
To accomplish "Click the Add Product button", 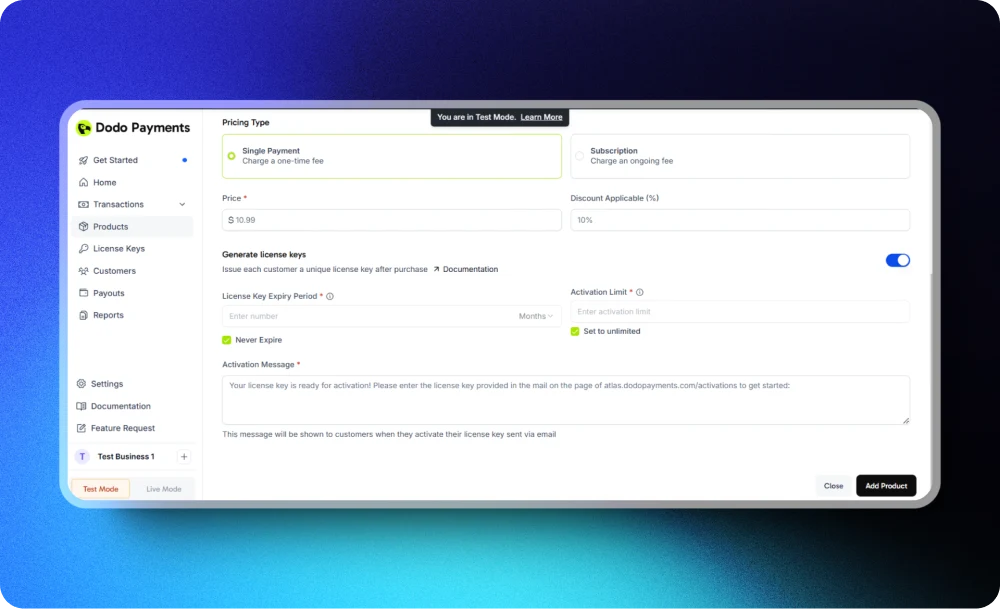I will 886,485.
